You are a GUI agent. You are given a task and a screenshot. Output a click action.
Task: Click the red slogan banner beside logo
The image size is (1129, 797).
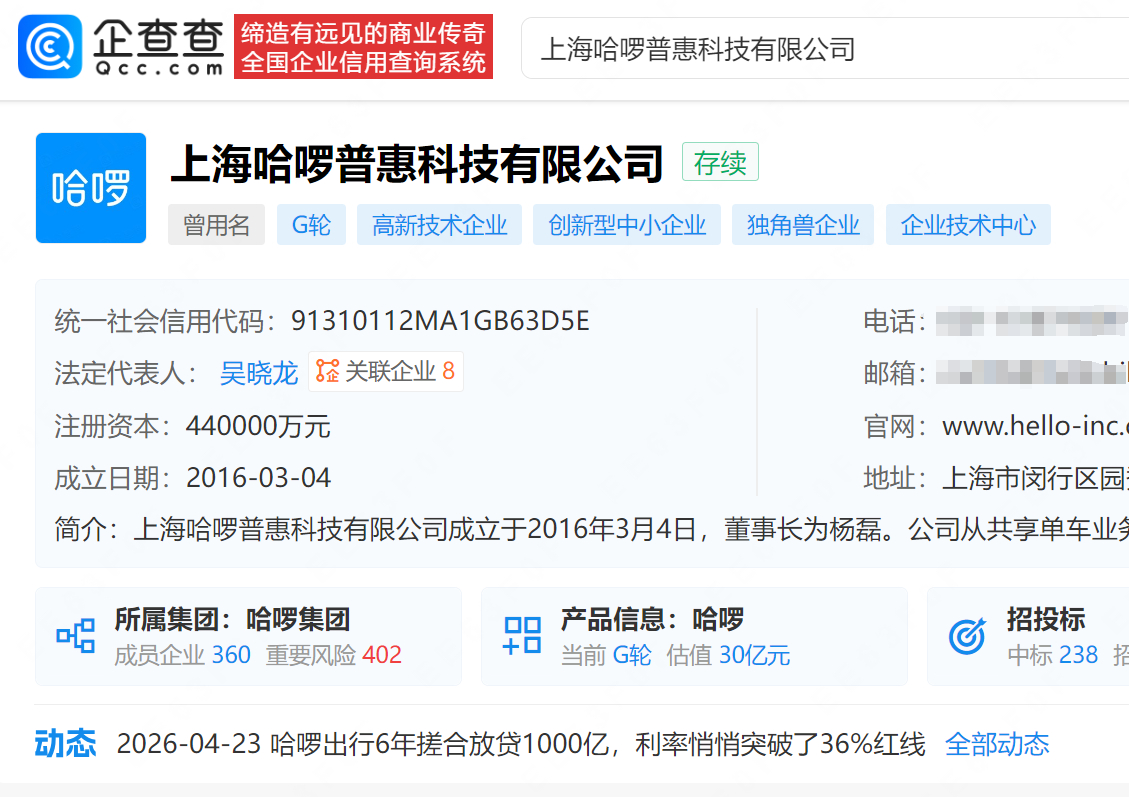[x=363, y=47]
